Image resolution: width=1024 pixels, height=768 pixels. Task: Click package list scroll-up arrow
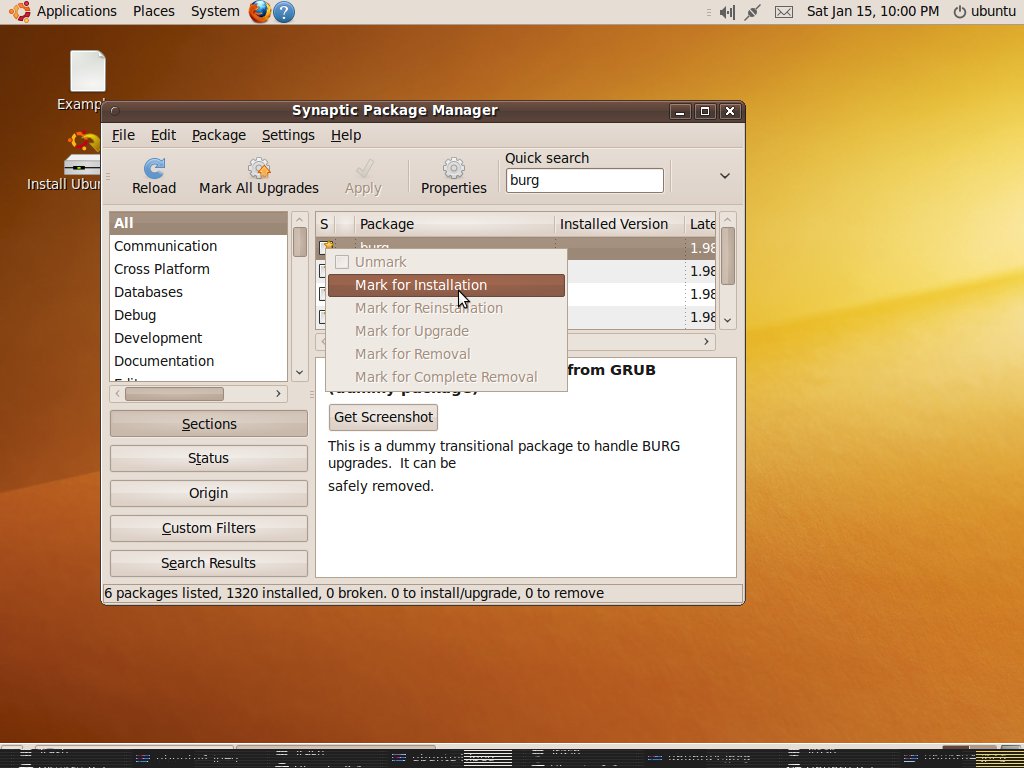click(728, 219)
